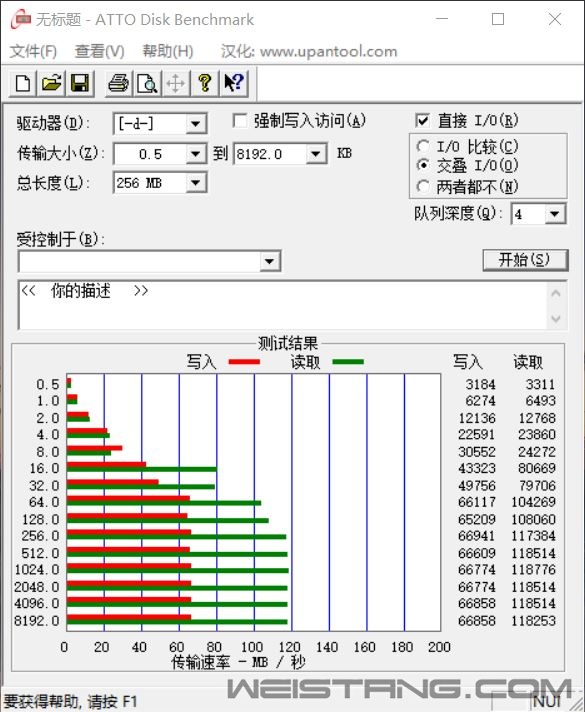Enable the 强制写入访问 checkbox
Viewport: 585px width, 712px height.
[x=240, y=121]
